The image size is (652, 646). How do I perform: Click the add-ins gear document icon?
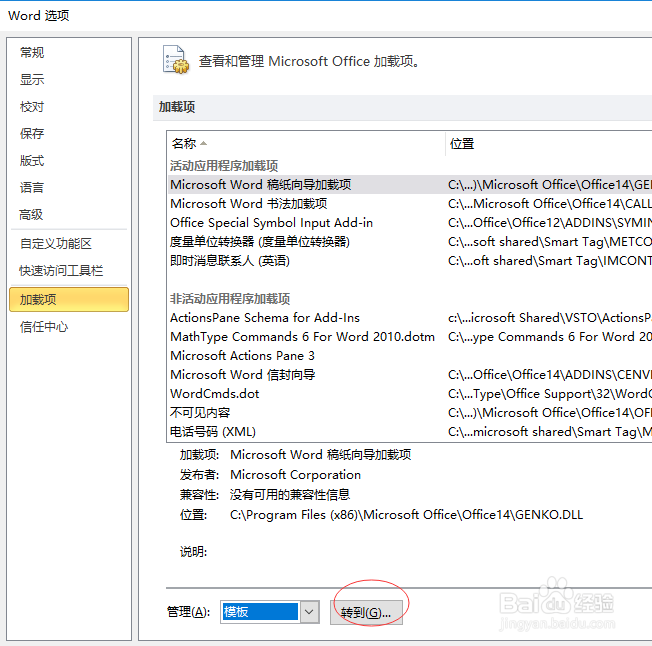coord(175,60)
